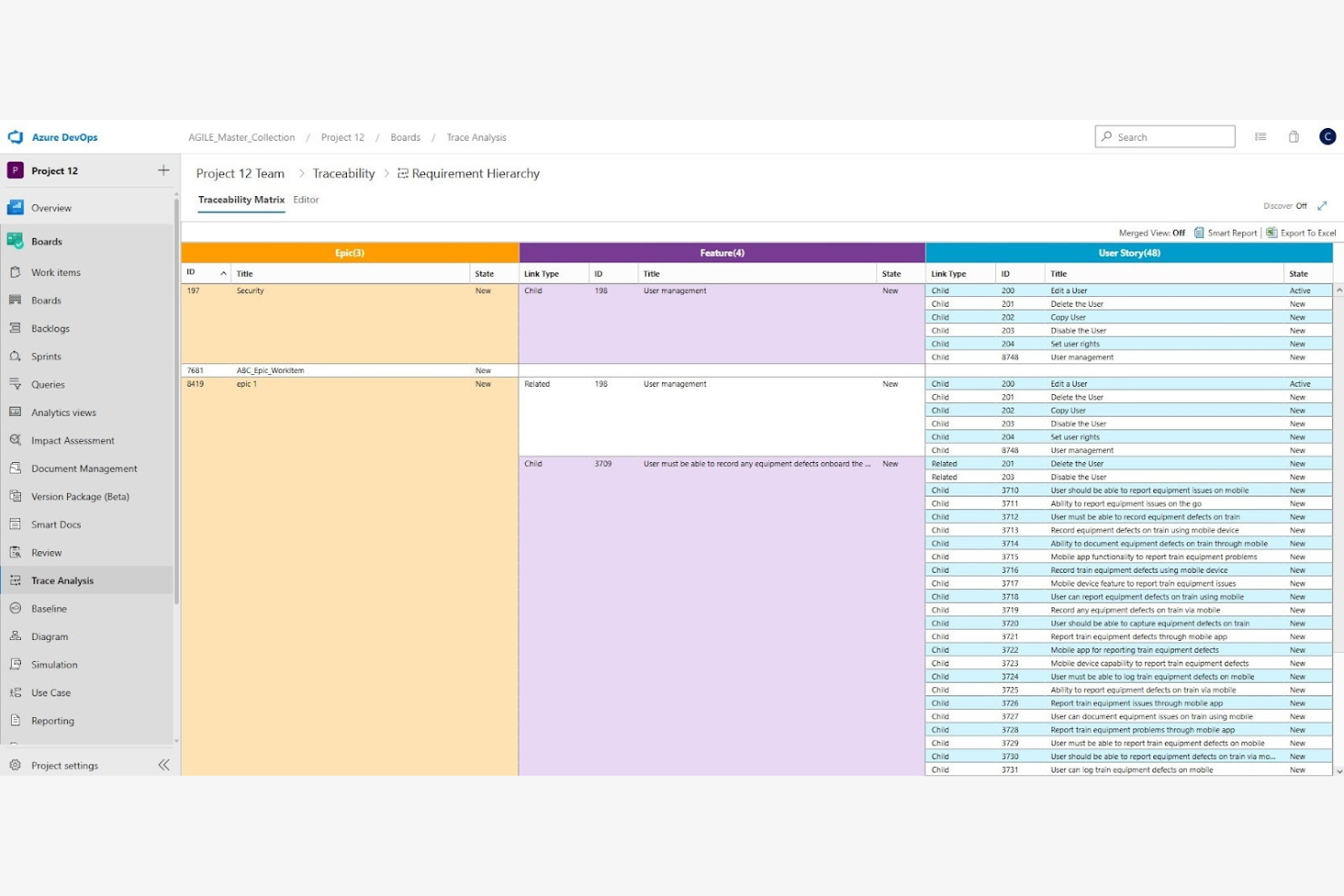Viewport: 1344px width, 896px height.
Task: Select Backlogs from the left navigation
Action: coord(50,328)
